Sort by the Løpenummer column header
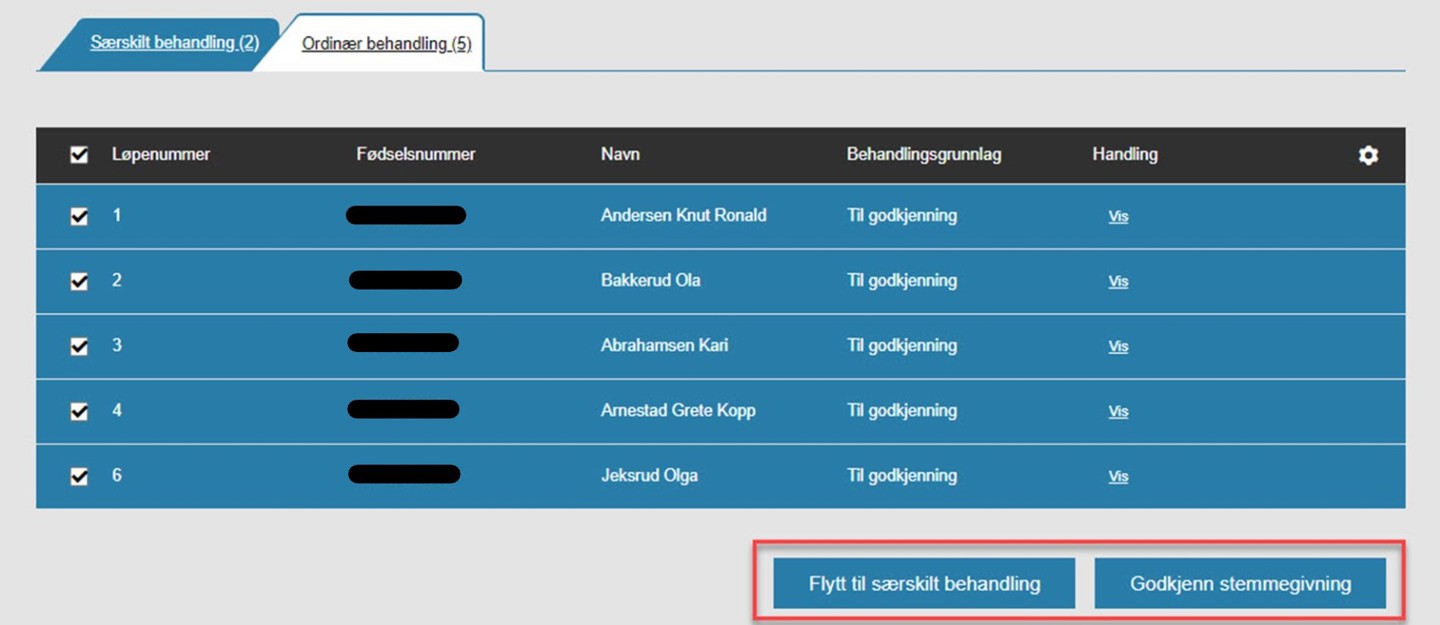This screenshot has height=625, width=1440. click(160, 155)
